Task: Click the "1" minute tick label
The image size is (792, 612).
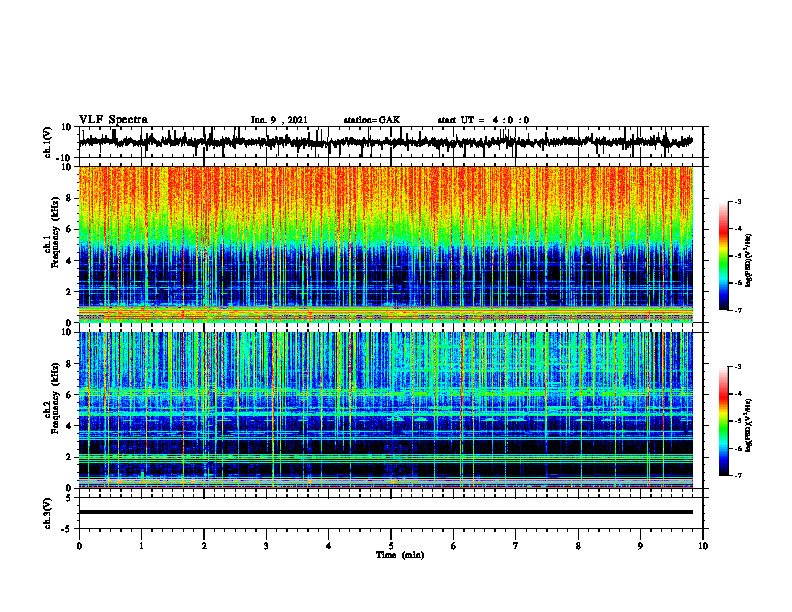Action: click(141, 546)
